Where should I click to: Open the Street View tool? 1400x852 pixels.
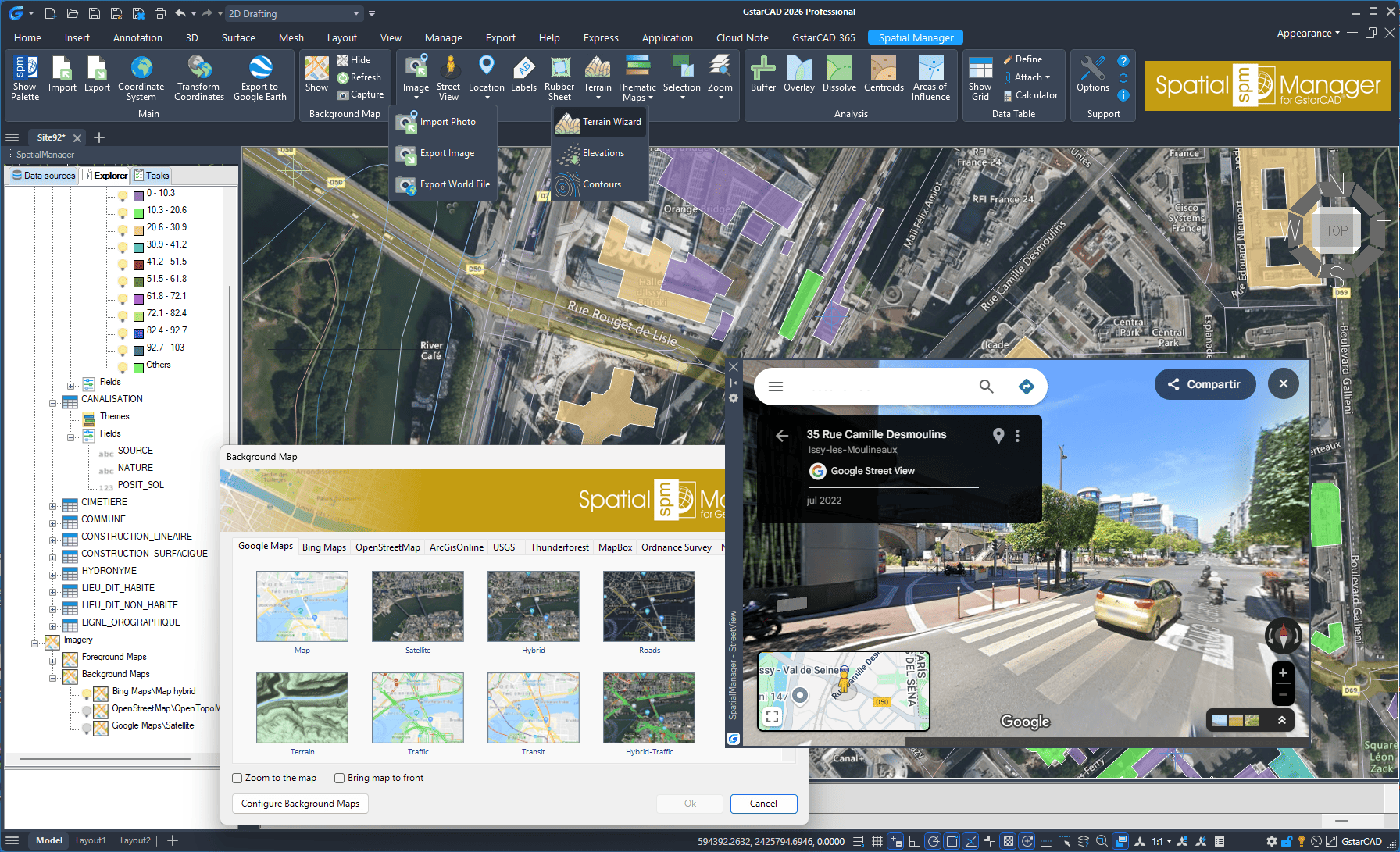(x=448, y=78)
